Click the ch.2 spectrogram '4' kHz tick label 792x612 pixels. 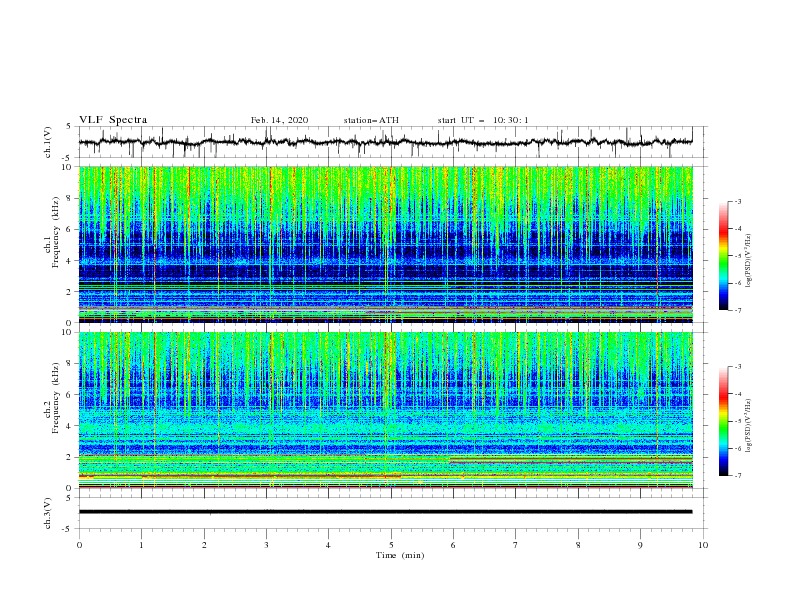tap(70, 426)
